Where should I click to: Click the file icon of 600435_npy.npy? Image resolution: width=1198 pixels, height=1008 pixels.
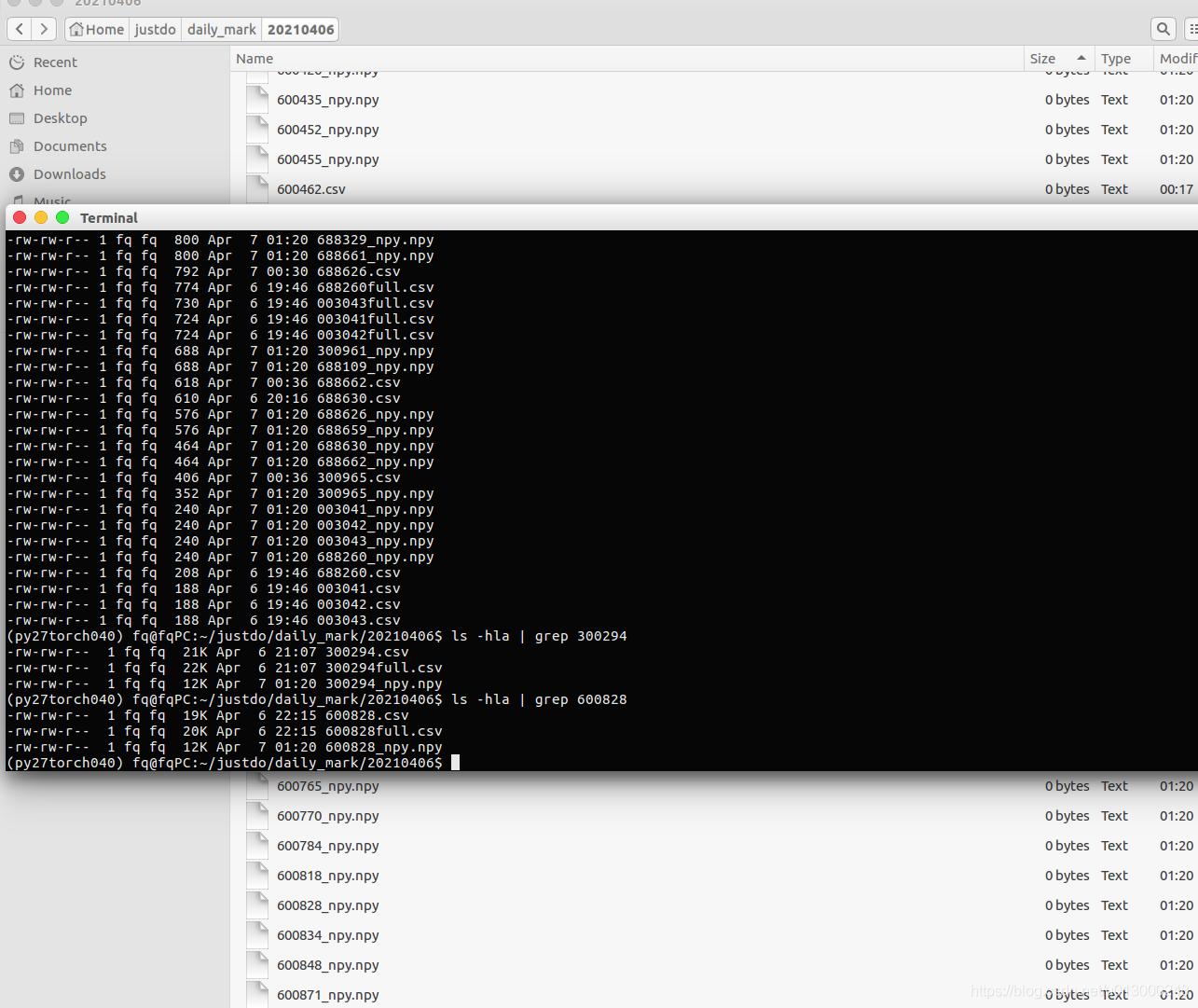click(257, 100)
